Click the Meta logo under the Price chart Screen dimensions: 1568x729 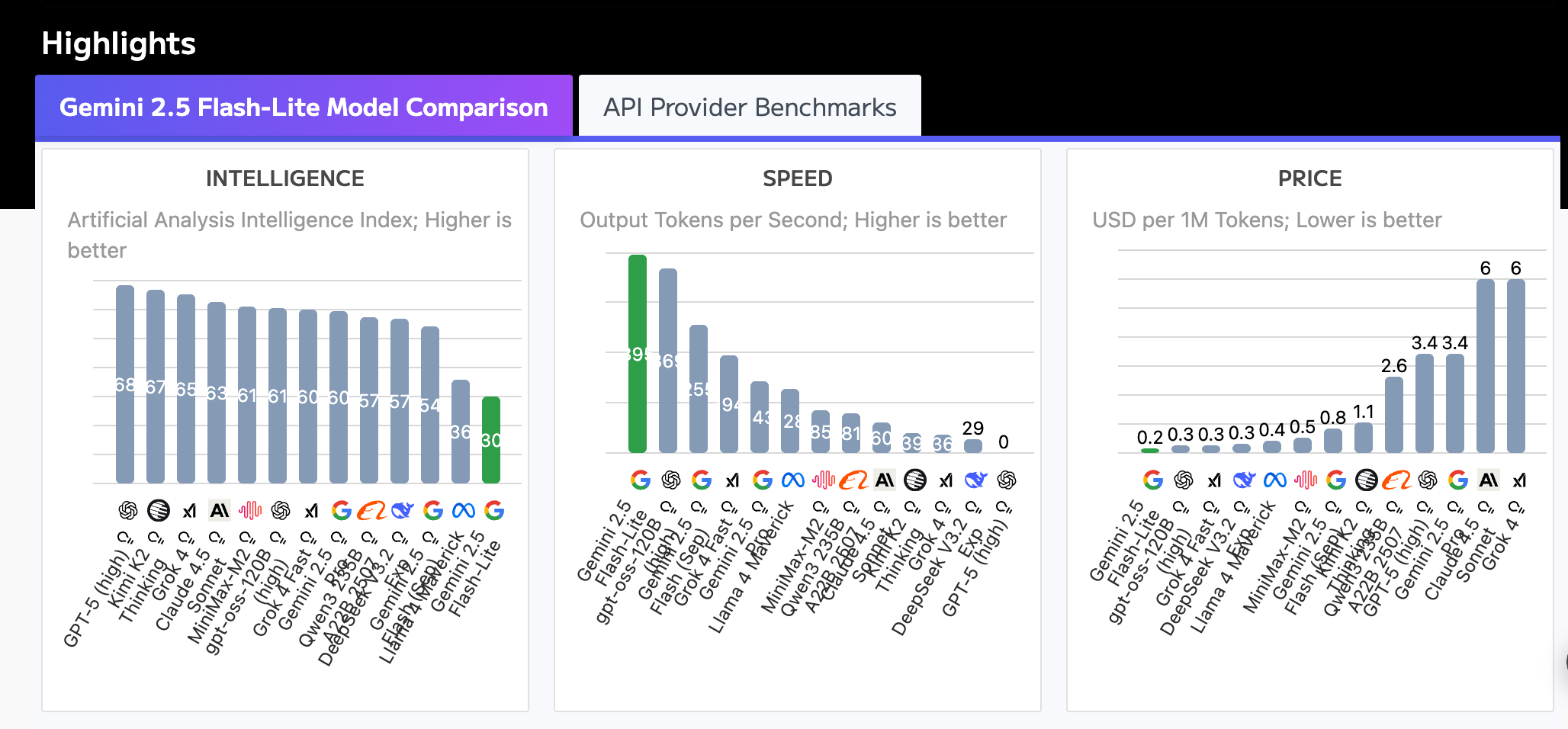coord(1275,480)
